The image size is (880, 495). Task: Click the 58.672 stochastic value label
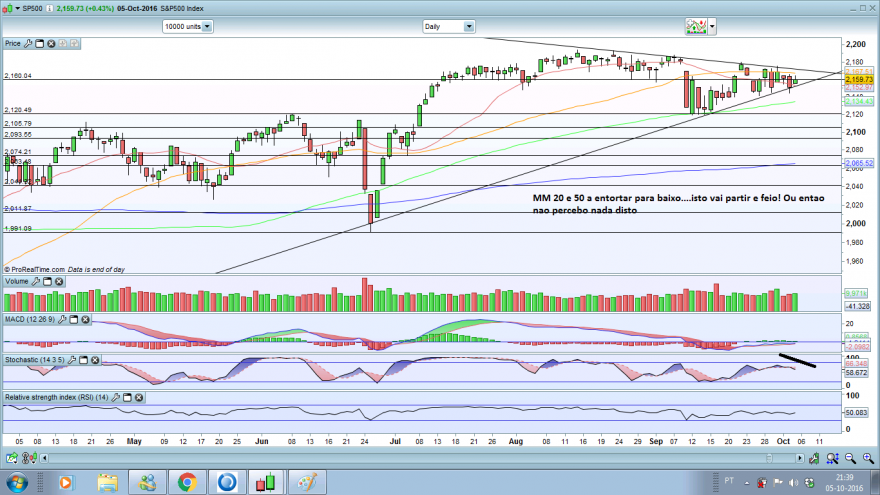[x=856, y=373]
